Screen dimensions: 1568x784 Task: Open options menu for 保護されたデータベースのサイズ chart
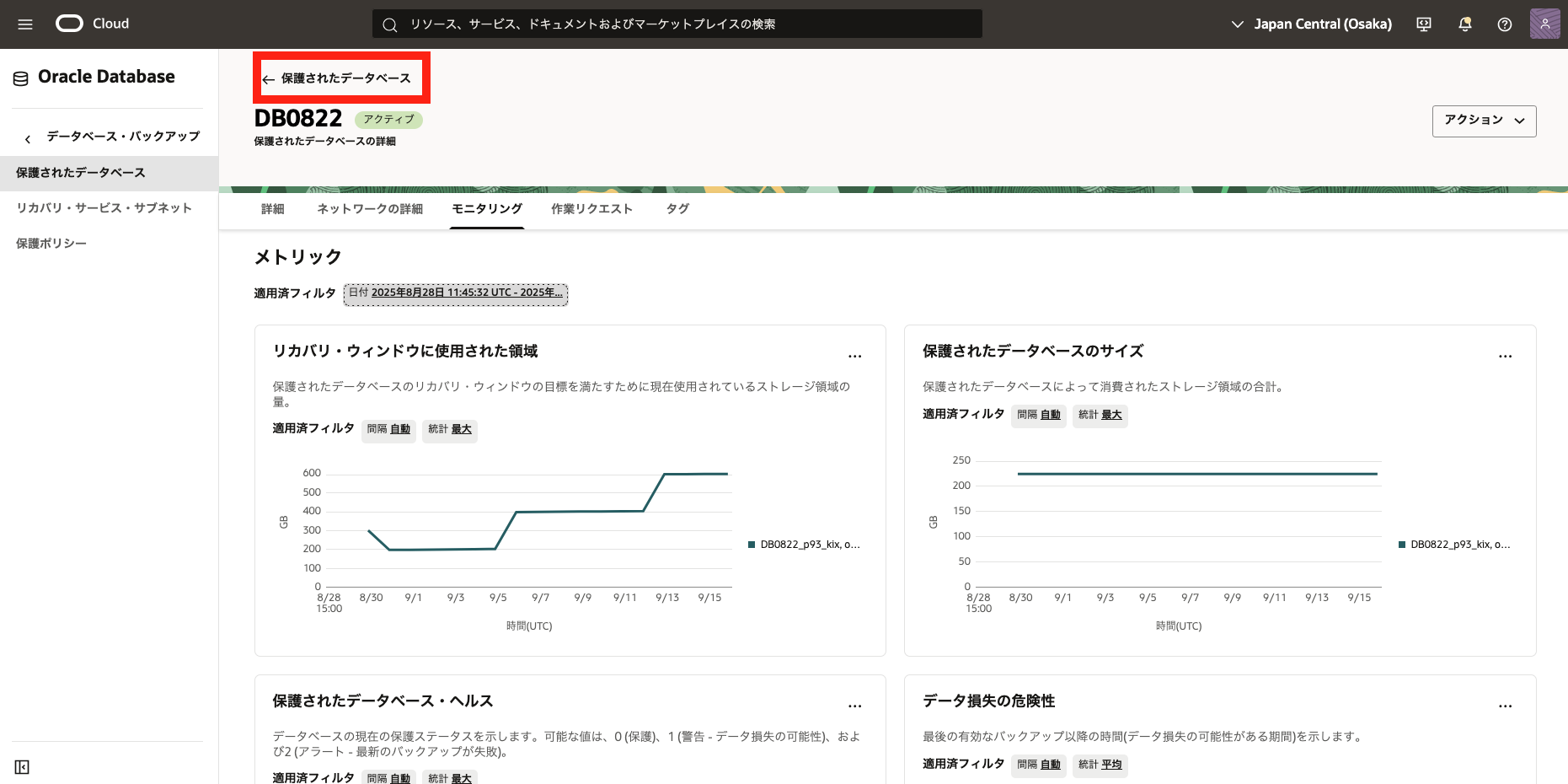(1505, 356)
